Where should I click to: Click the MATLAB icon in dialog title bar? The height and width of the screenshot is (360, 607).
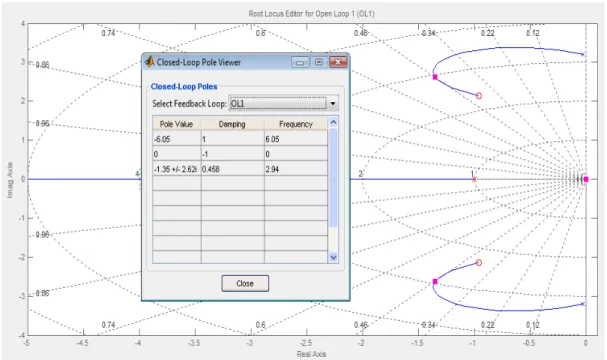pos(149,61)
